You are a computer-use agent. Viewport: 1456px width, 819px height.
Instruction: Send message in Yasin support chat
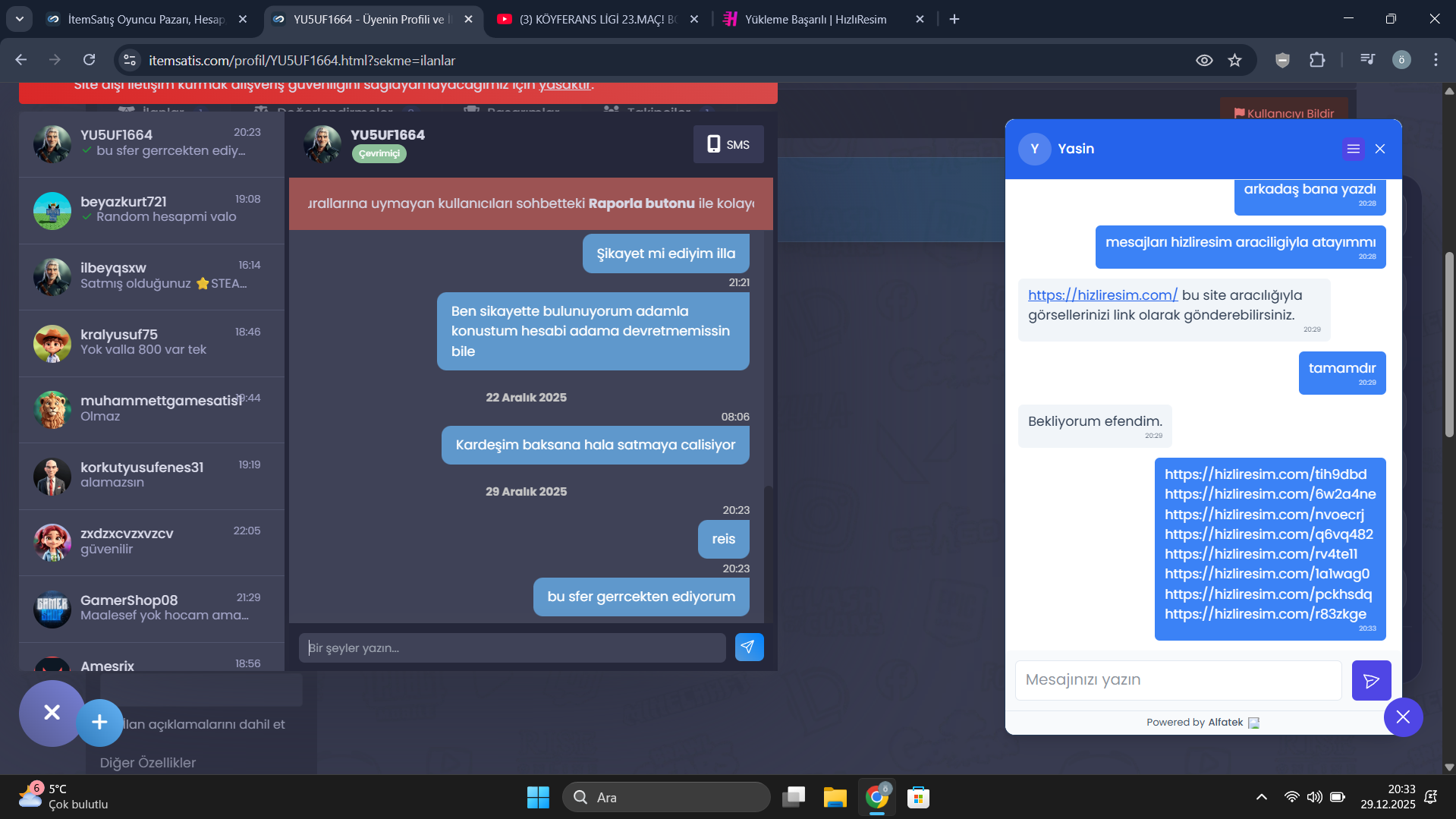[1371, 680]
